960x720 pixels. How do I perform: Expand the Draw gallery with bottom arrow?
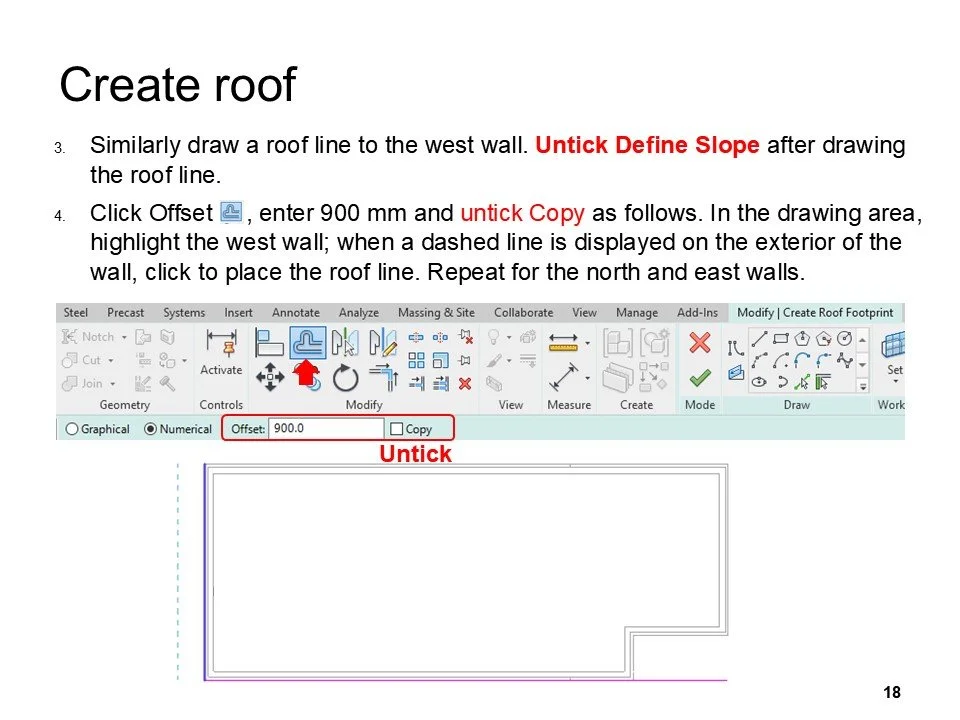tap(863, 386)
